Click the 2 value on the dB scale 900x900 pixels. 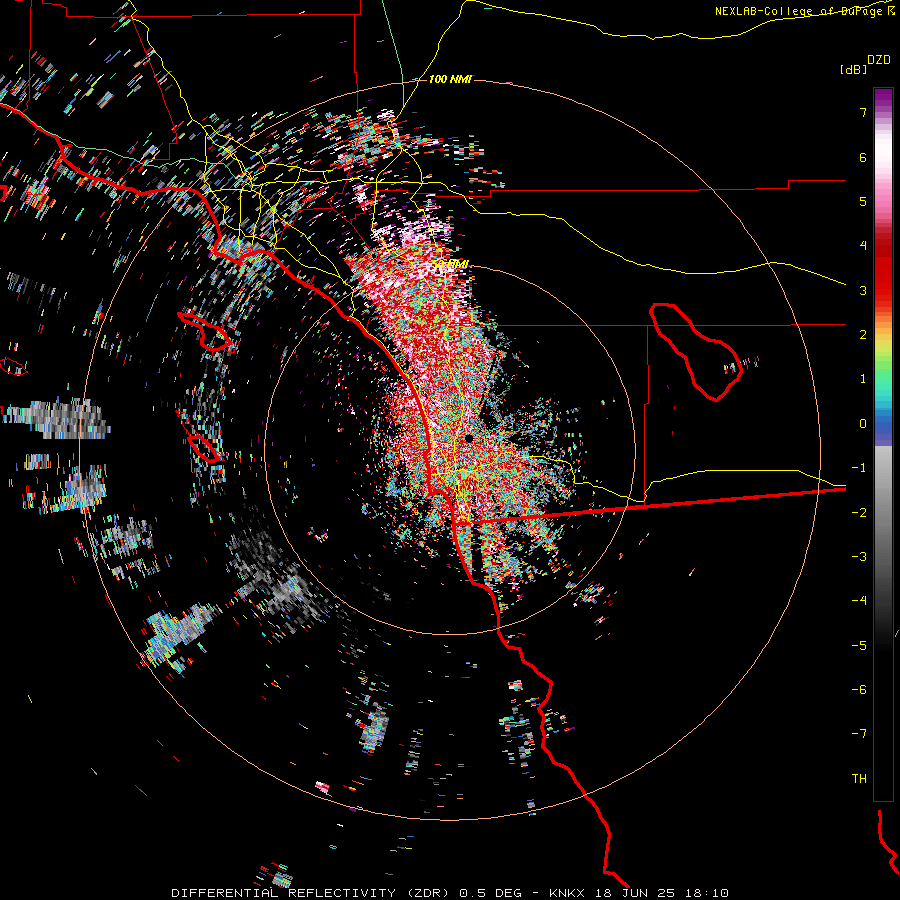tap(863, 335)
